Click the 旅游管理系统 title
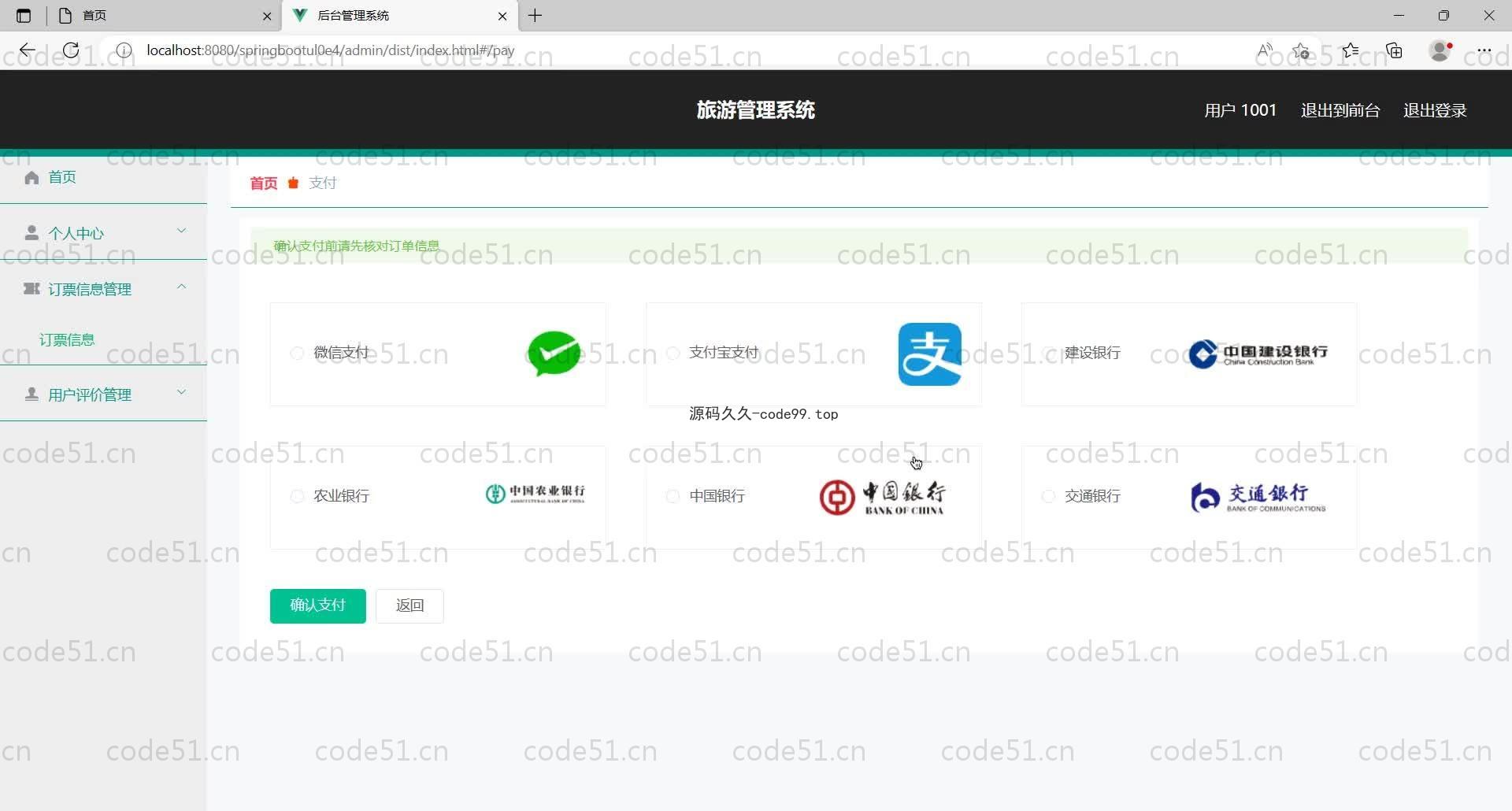Viewport: 1512px width, 811px height. 755,110
